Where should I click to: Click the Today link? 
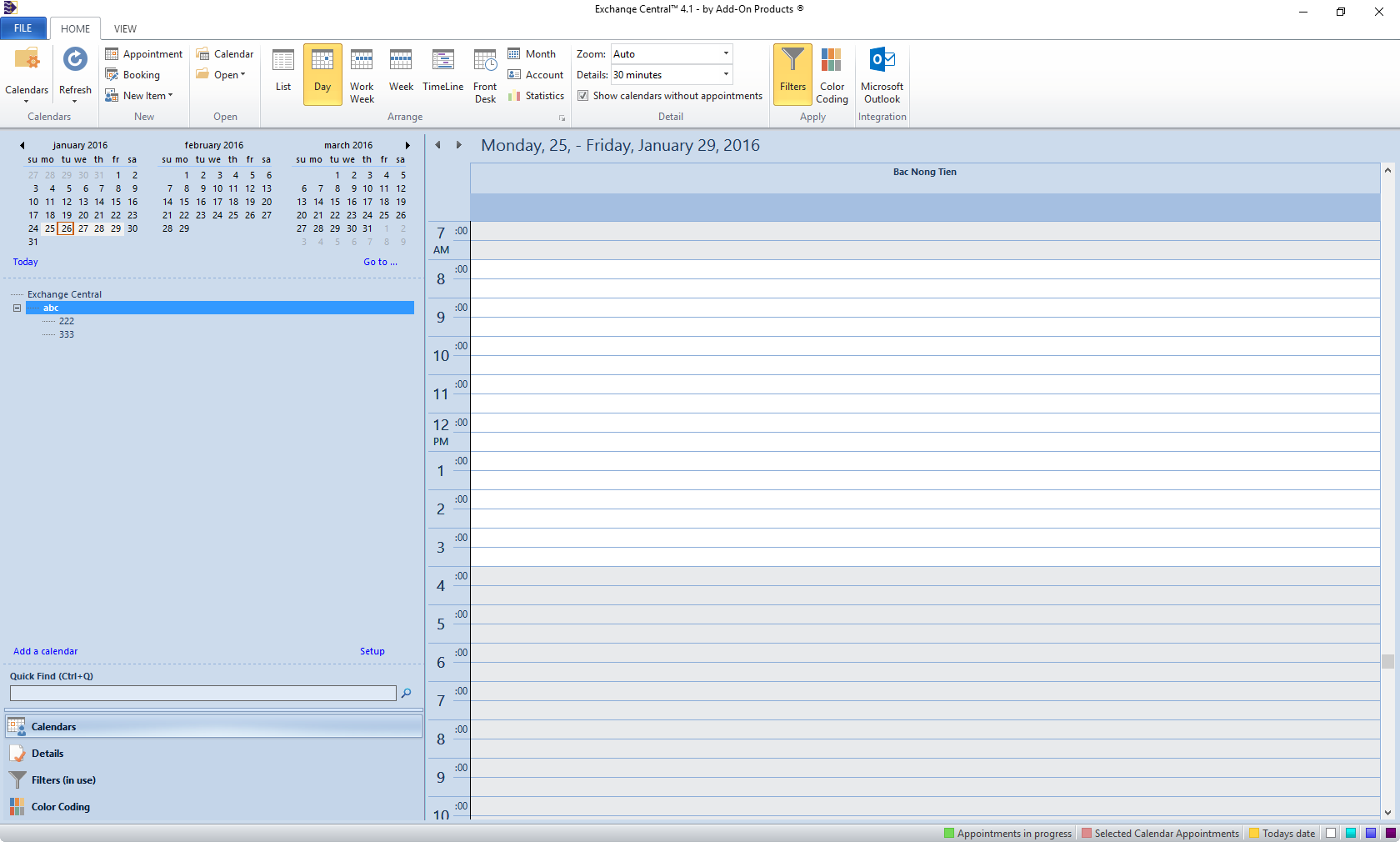point(26,262)
